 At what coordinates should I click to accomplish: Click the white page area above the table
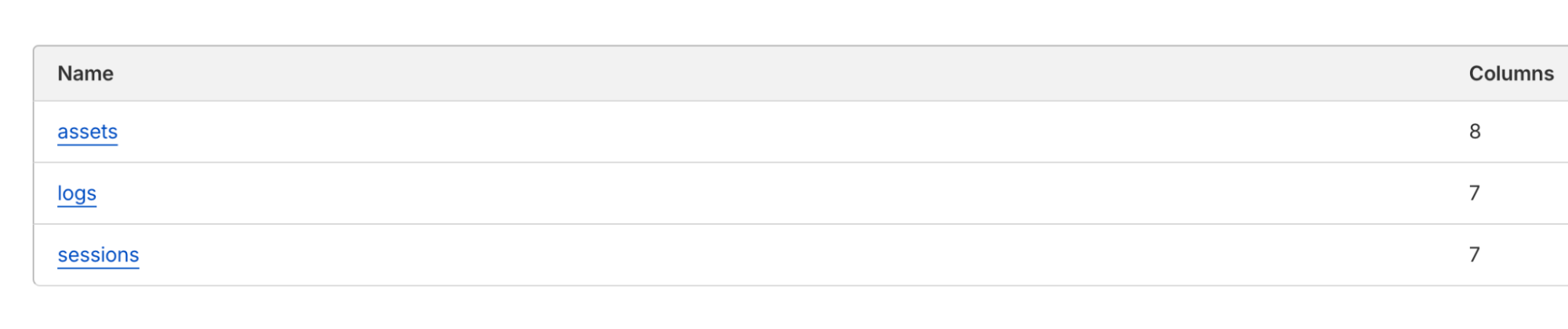click(x=784, y=22)
